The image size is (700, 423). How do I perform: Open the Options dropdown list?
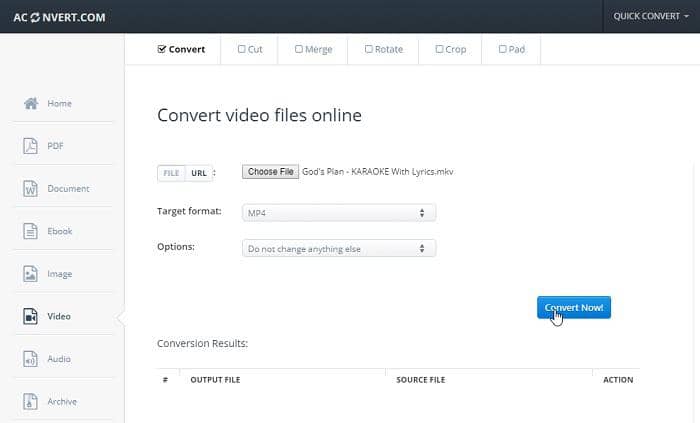click(339, 248)
